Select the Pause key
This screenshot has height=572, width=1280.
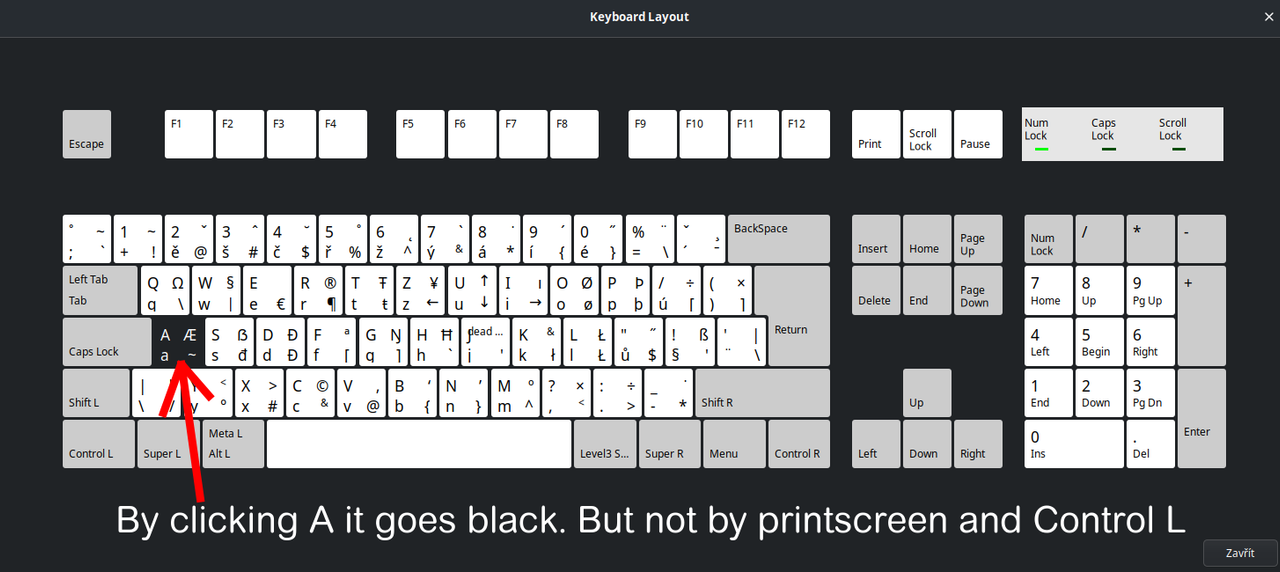tap(978, 134)
